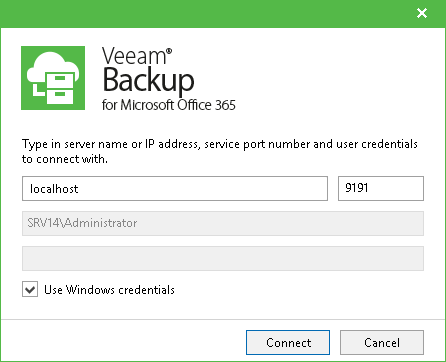This screenshot has height=362, width=446.
Task: Click the SRV14\Administrator username field
Action: click(223, 223)
